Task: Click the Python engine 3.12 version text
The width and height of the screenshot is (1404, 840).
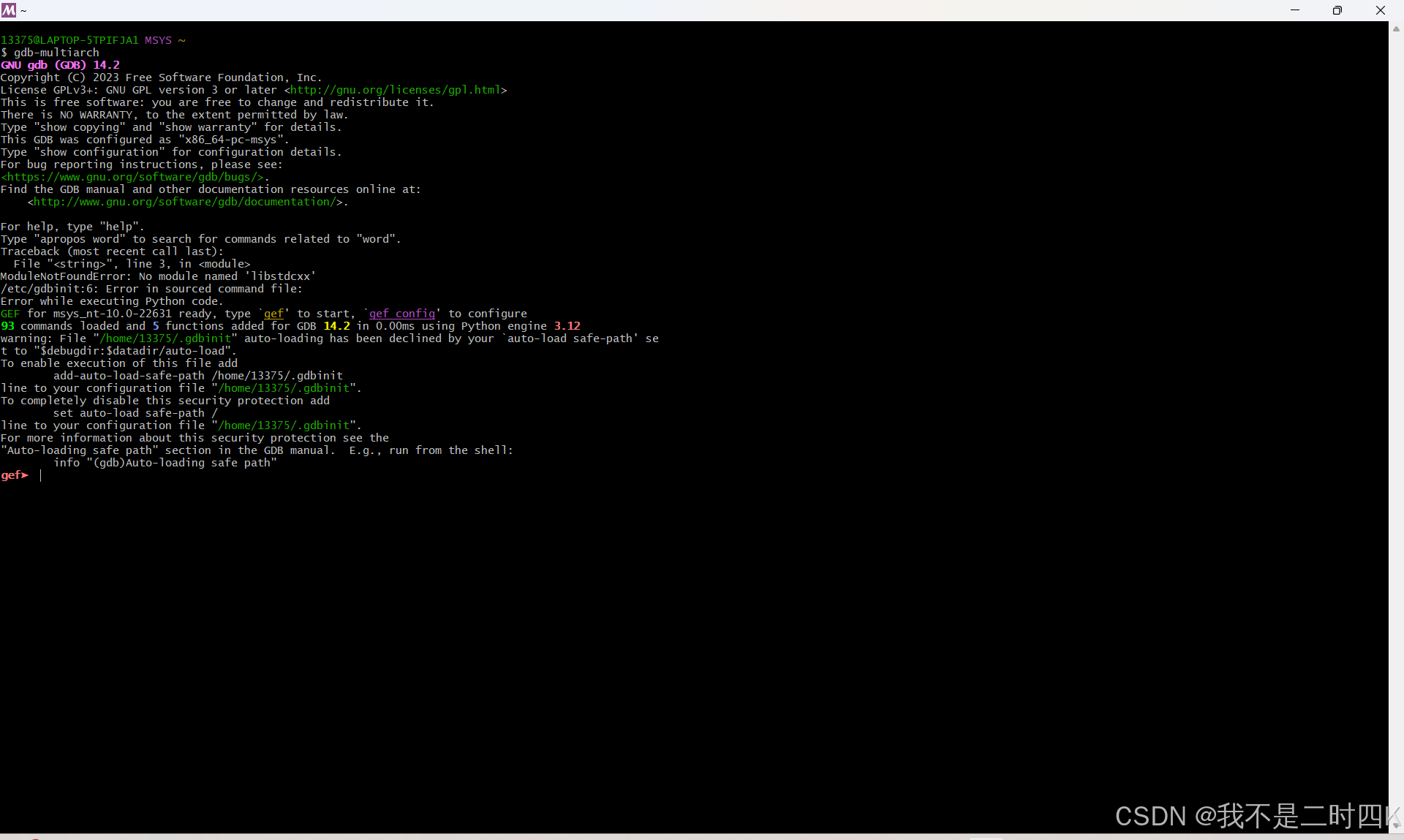Action: coord(567,326)
